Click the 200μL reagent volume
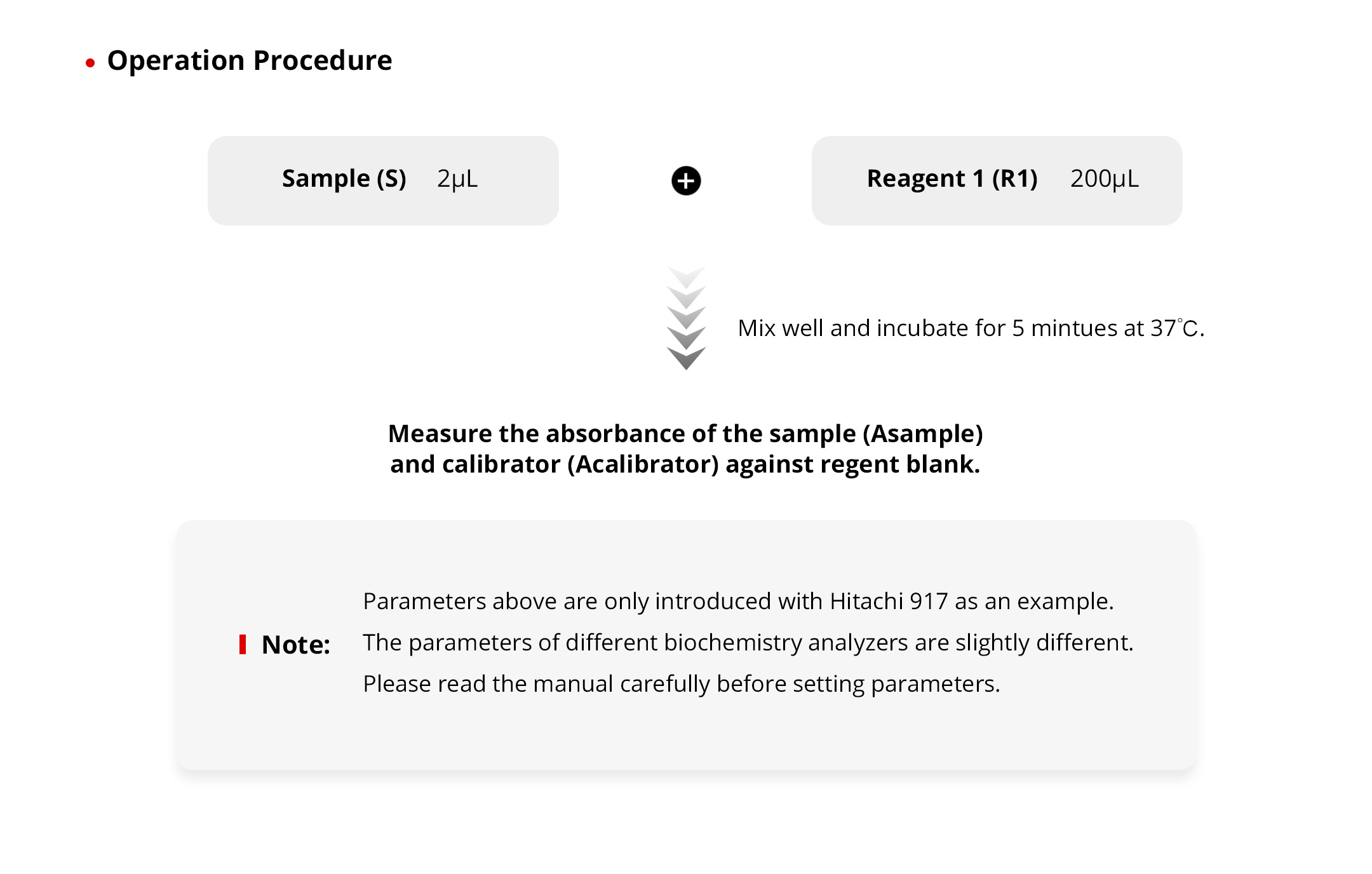The image size is (1372, 874). (x=1104, y=179)
